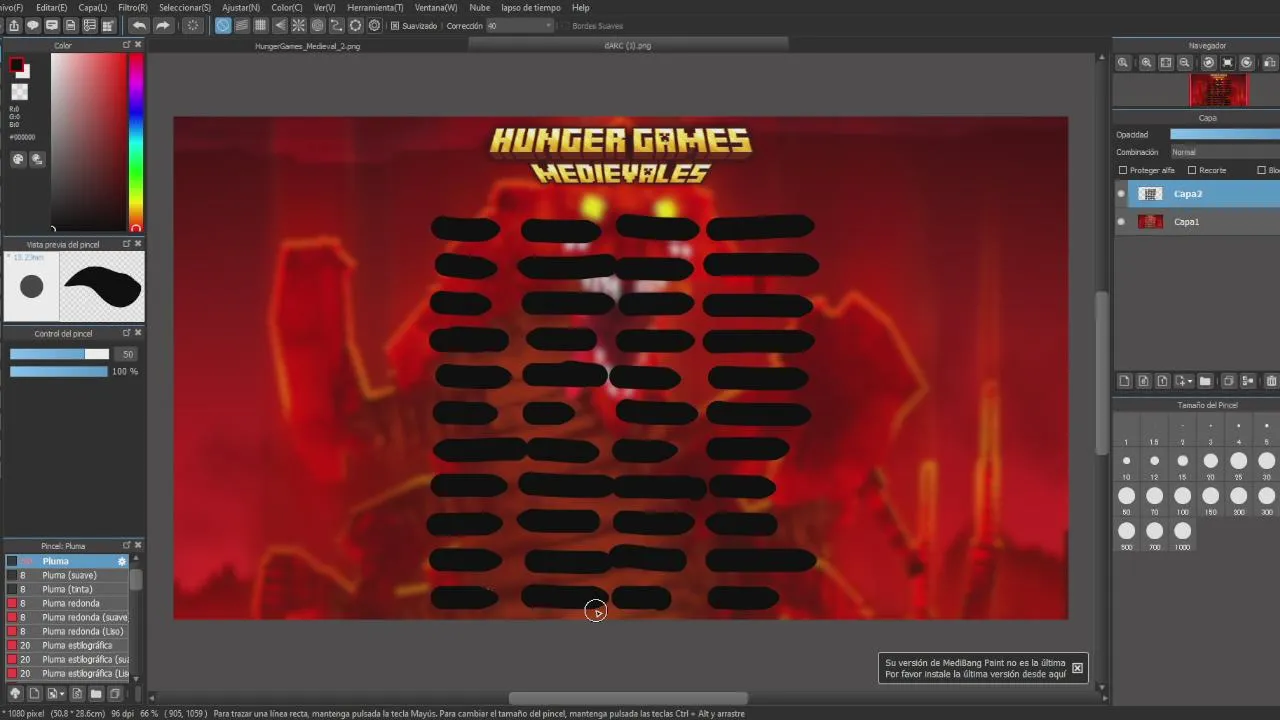The height and width of the screenshot is (720, 1280).
Task: Open the Herramienta(T) menu
Action: tap(375, 7)
